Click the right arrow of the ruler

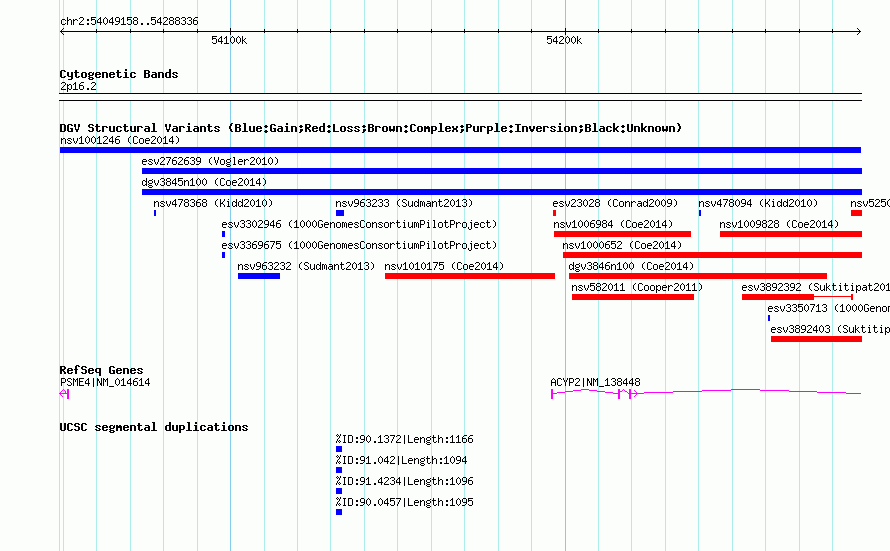tap(858, 32)
